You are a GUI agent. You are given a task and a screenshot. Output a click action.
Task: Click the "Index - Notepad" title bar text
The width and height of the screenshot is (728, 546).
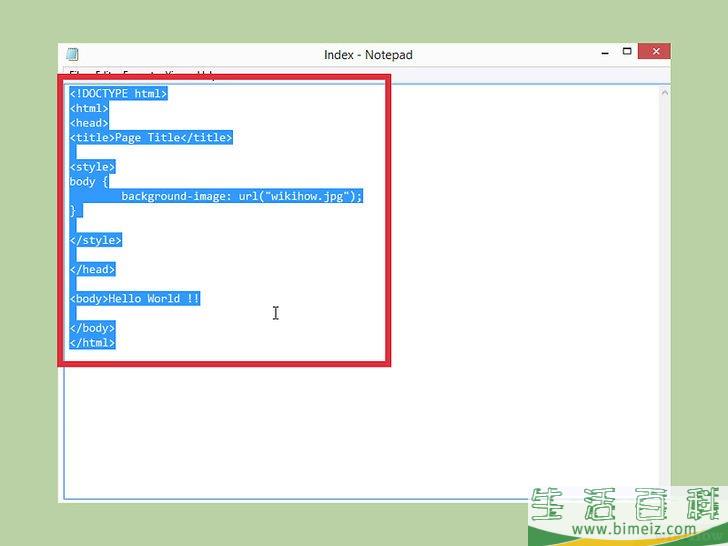click(368, 55)
